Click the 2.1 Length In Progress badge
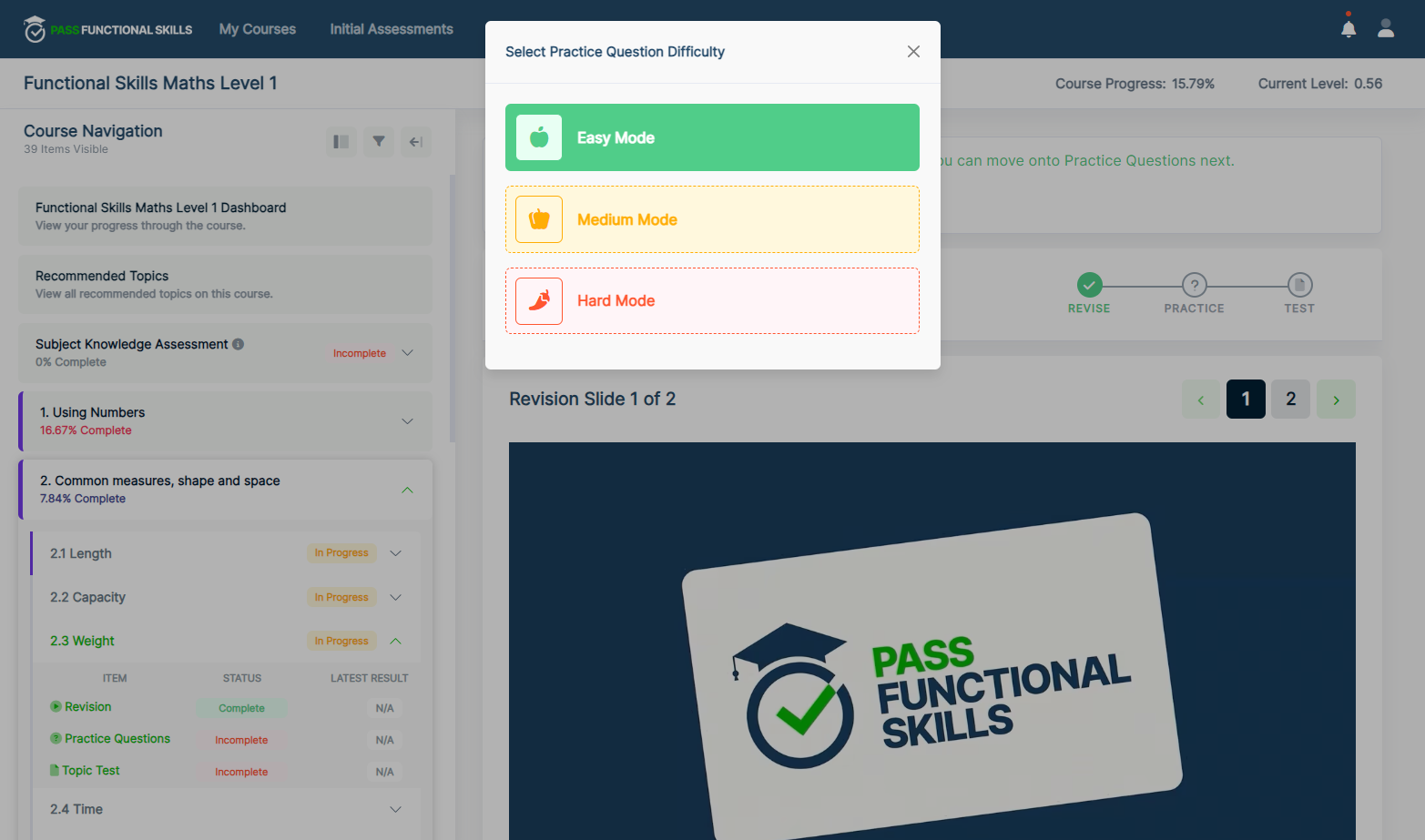 pos(341,552)
